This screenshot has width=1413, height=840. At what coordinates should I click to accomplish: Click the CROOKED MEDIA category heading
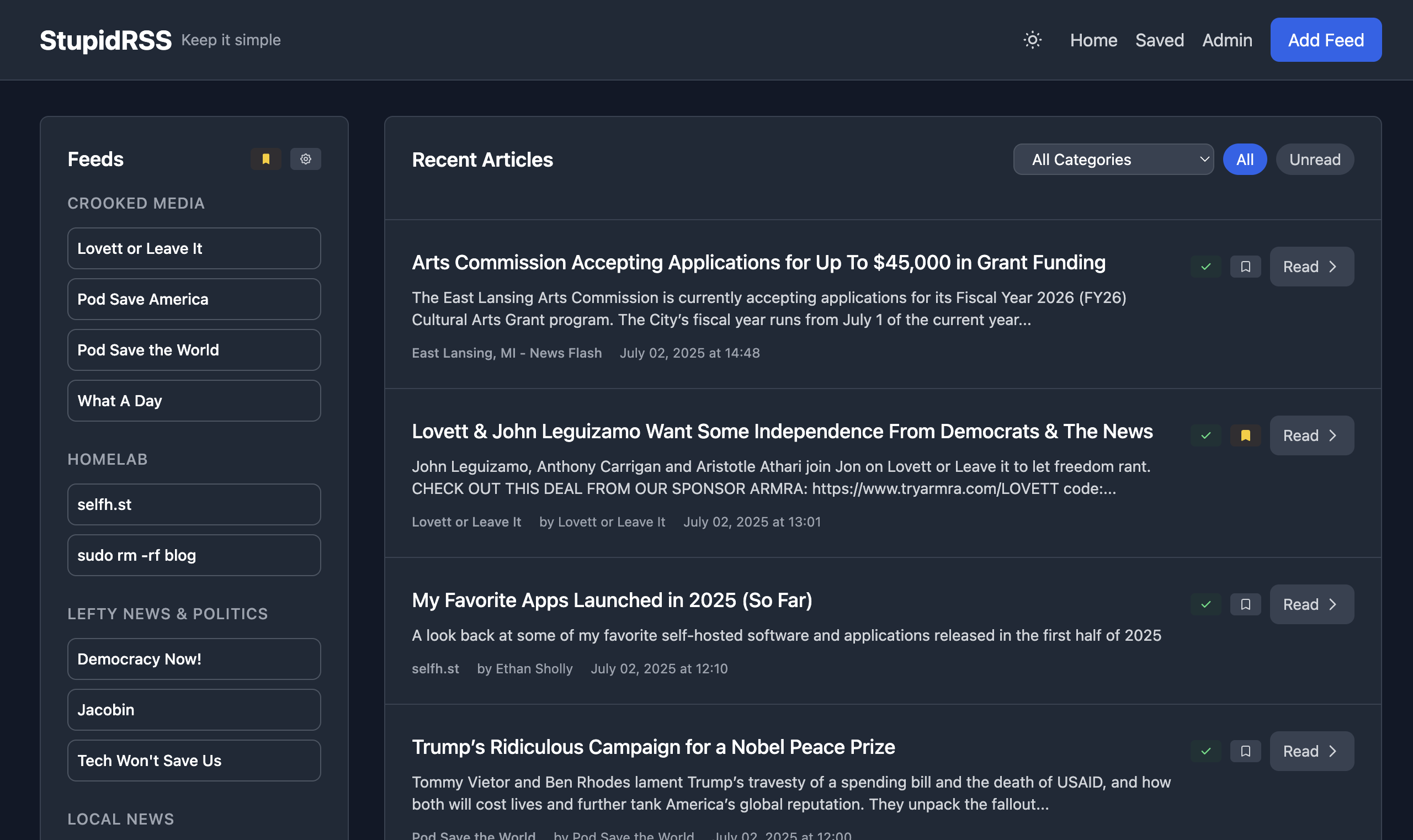[136, 203]
